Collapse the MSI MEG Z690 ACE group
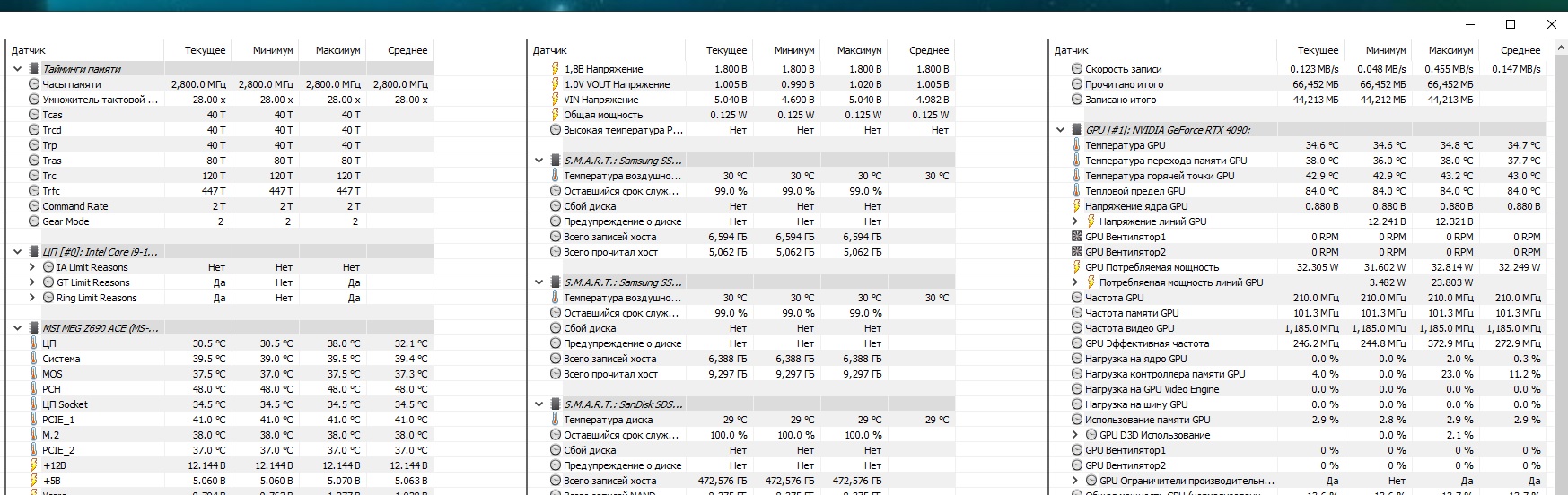The height and width of the screenshot is (495, 1568). pos(17,328)
